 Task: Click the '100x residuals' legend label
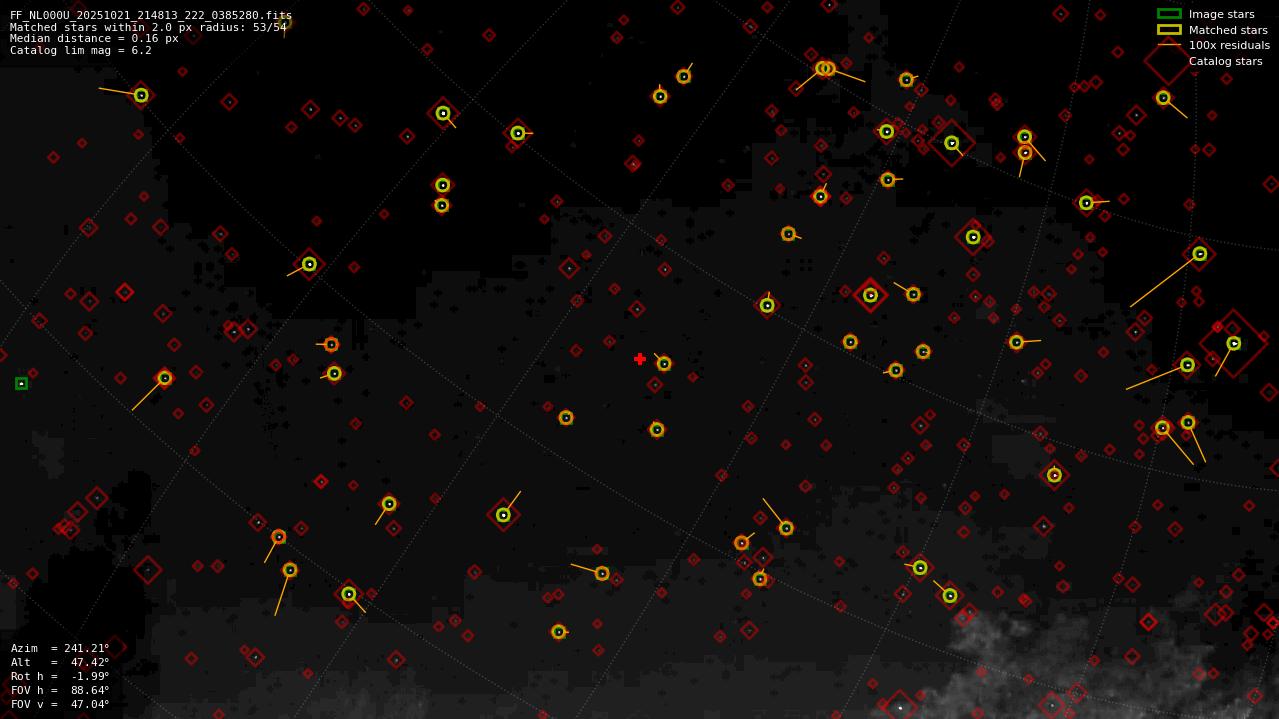[1229, 45]
